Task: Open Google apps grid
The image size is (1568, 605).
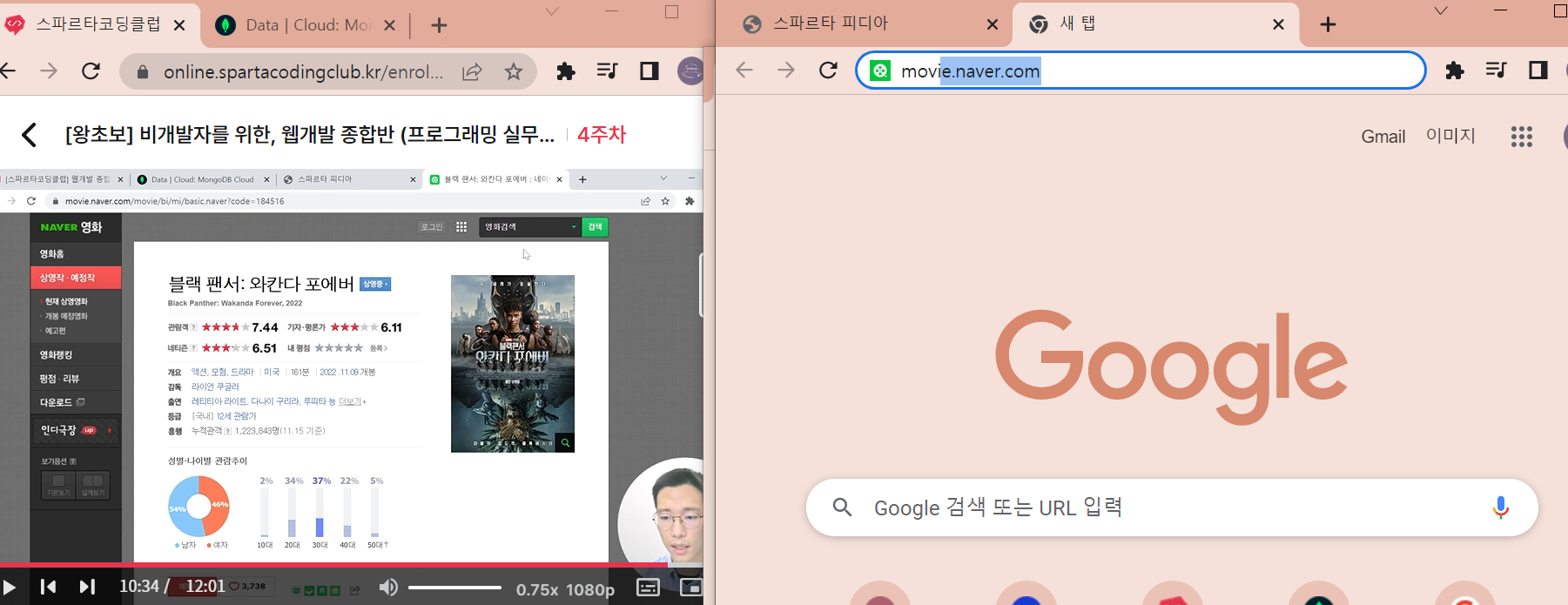Action: [x=1522, y=137]
